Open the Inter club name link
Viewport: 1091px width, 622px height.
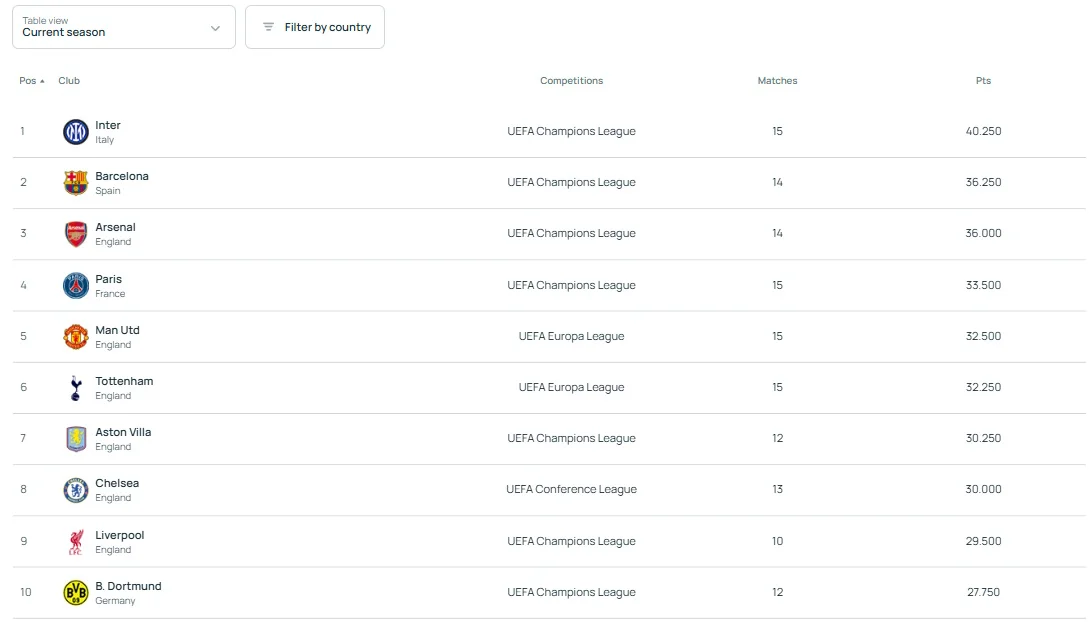108,125
